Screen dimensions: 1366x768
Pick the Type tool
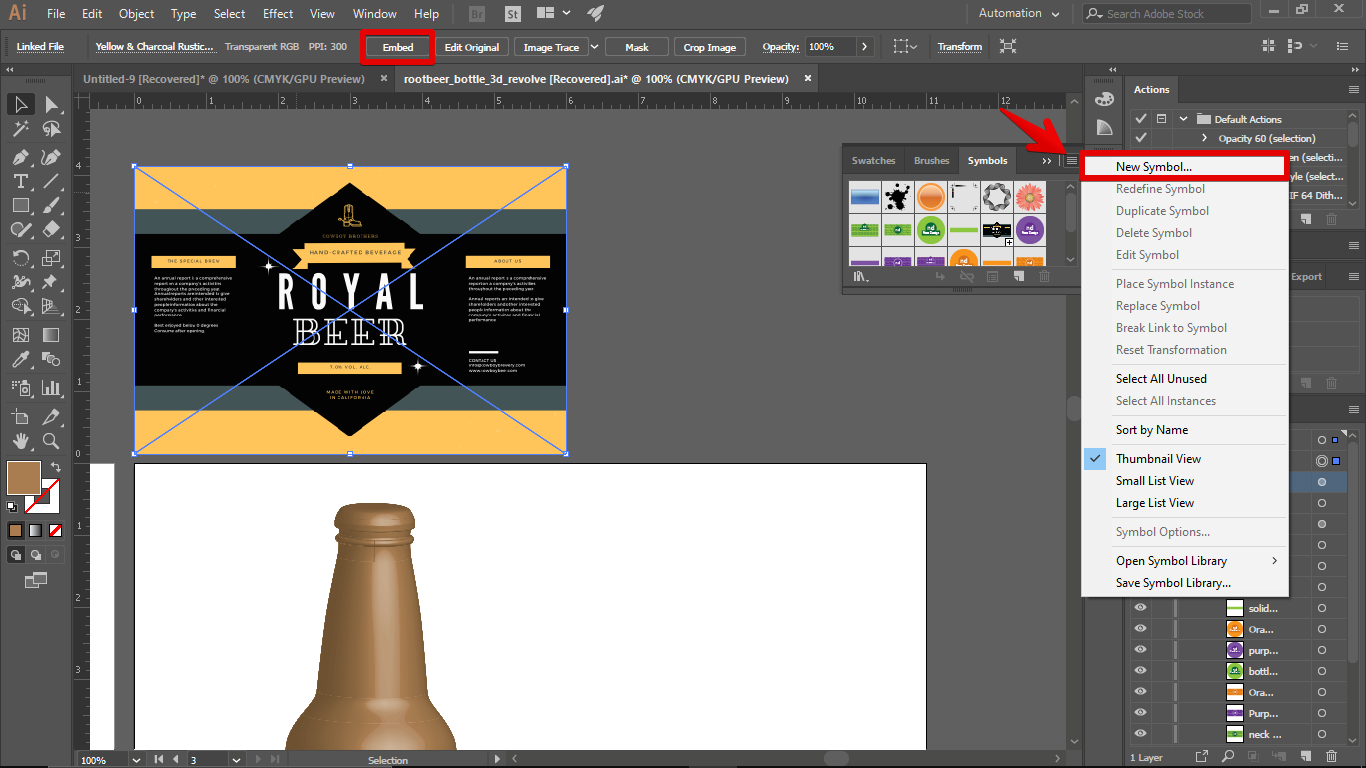click(x=20, y=181)
